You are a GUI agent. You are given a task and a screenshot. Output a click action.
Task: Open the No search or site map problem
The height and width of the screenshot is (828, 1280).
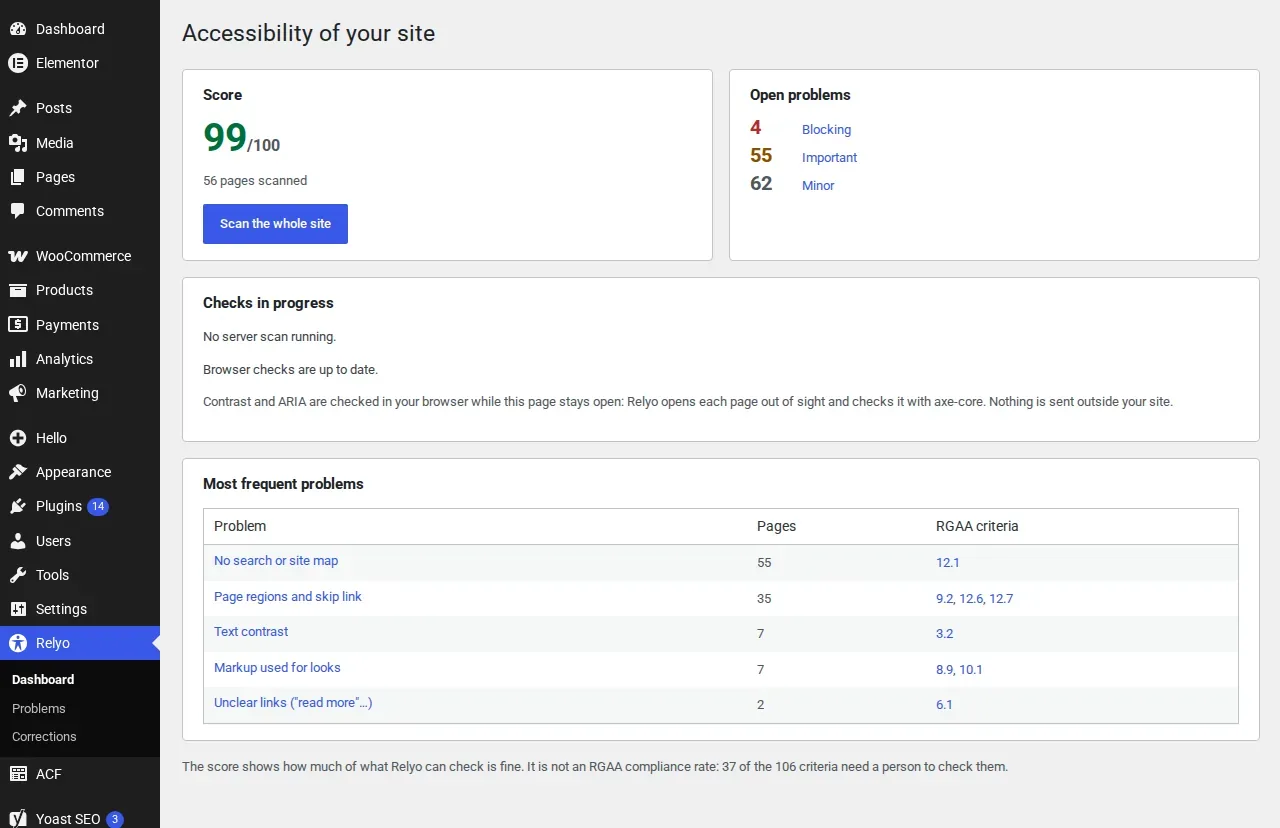pyautogui.click(x=276, y=561)
